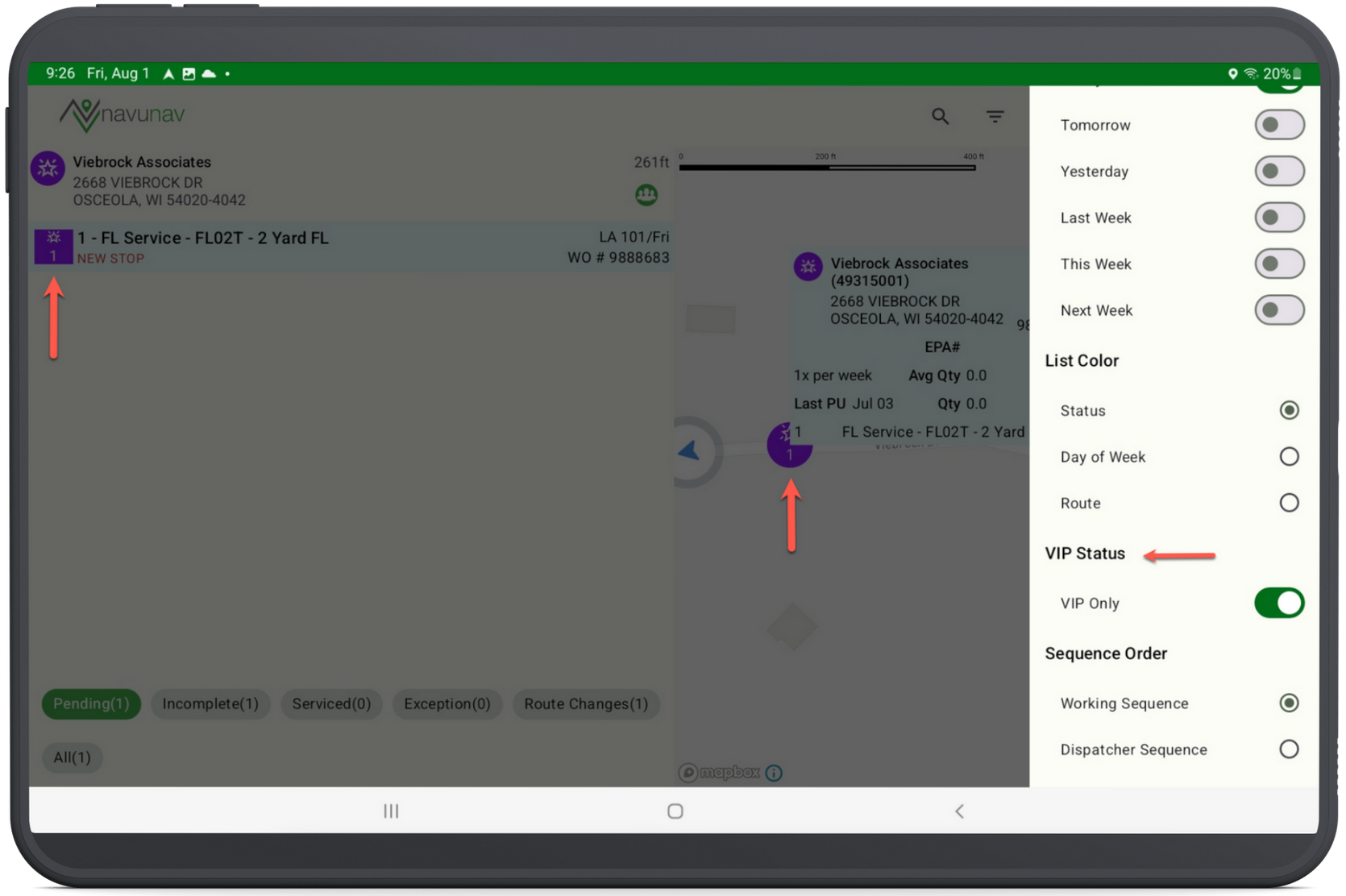Select Day of Week list color option
The image size is (1346, 896).
click(x=1289, y=457)
